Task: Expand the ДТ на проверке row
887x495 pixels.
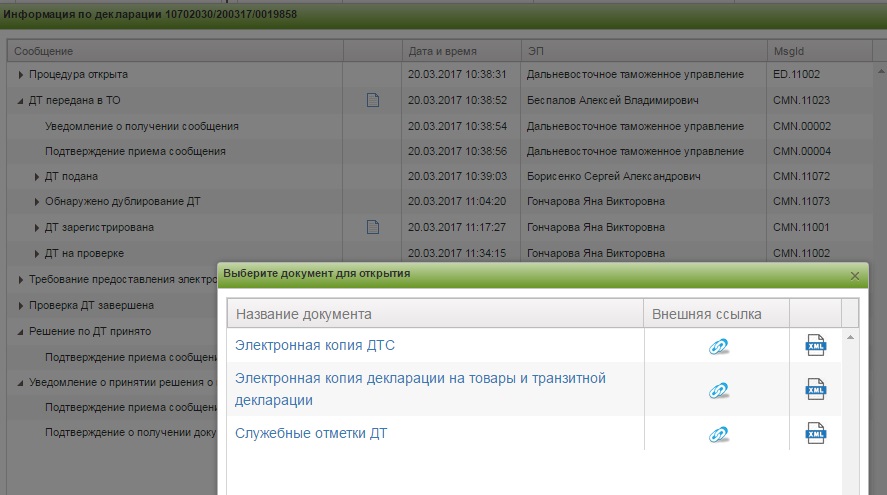Action: (38, 253)
